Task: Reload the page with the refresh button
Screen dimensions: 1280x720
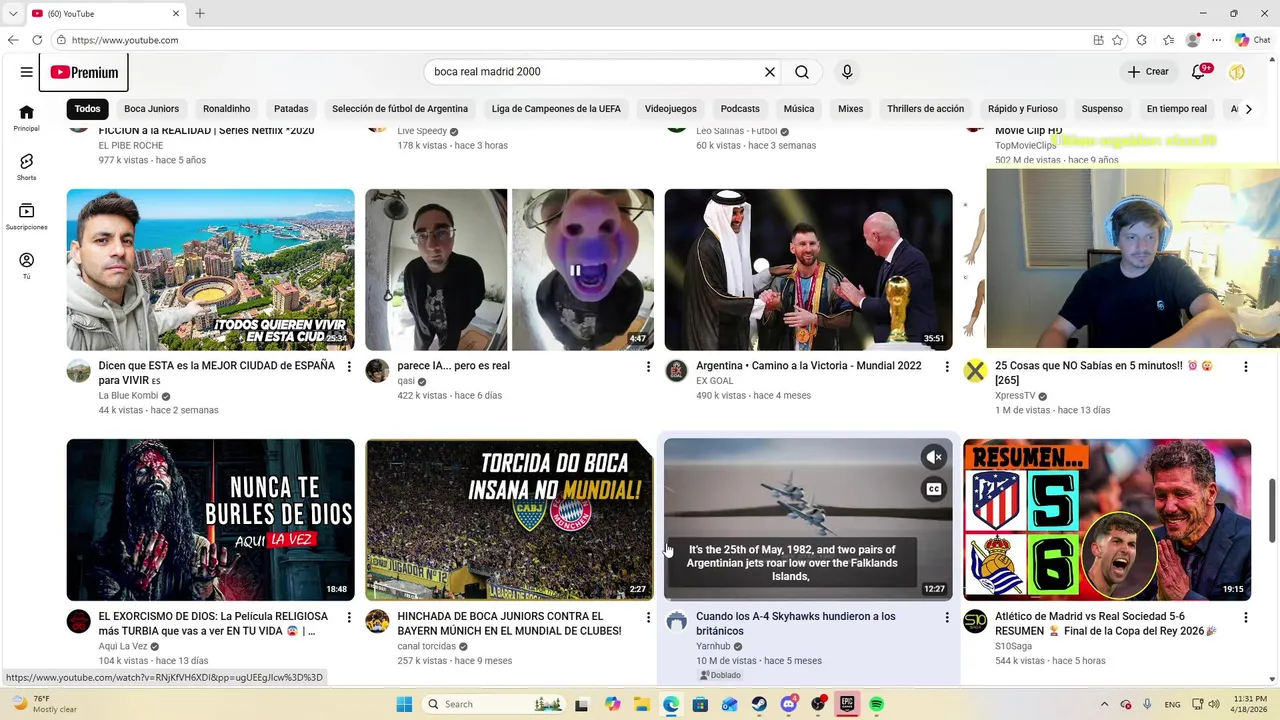Action: (37, 40)
